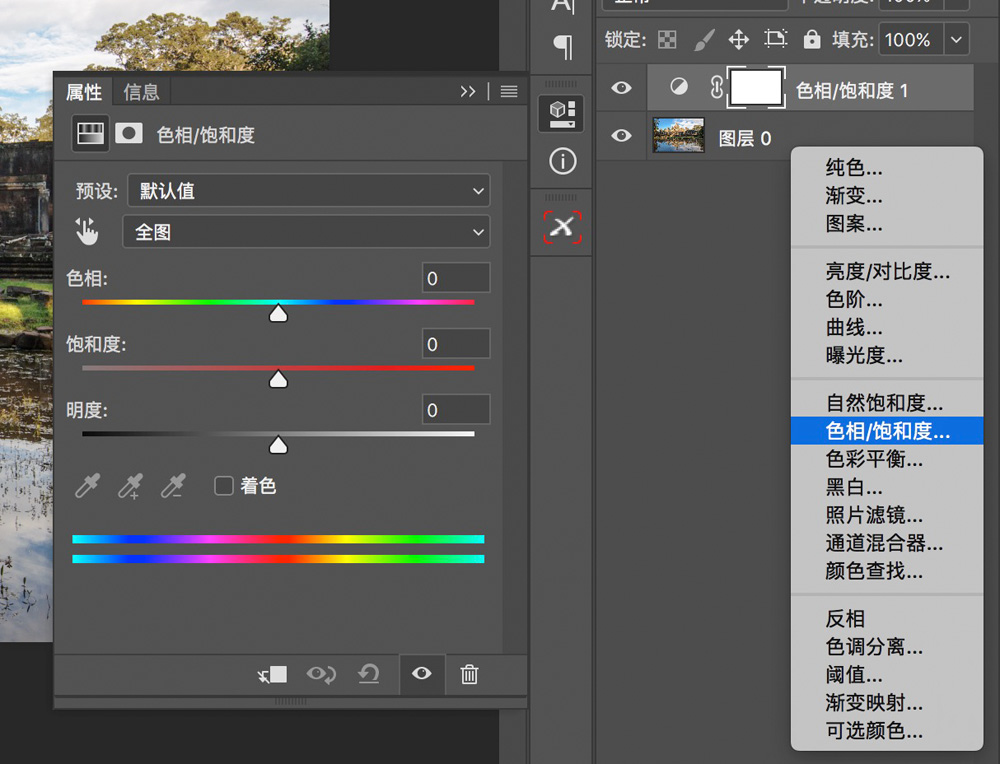Reset adjustment to defaults
This screenshot has width=1000, height=764.
tap(369, 673)
